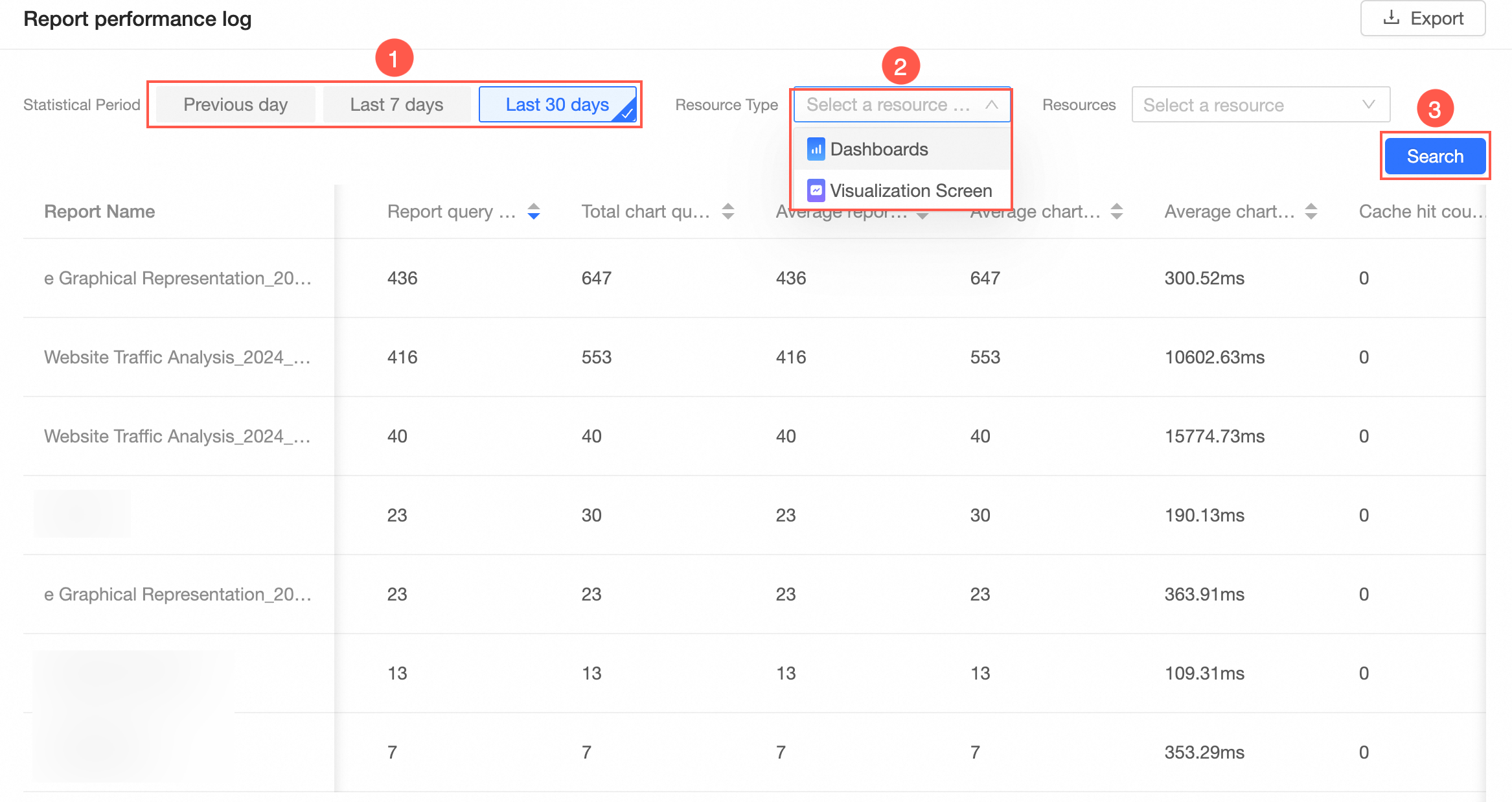
Task: Choose Dashboards from resource type list
Action: coord(902,149)
